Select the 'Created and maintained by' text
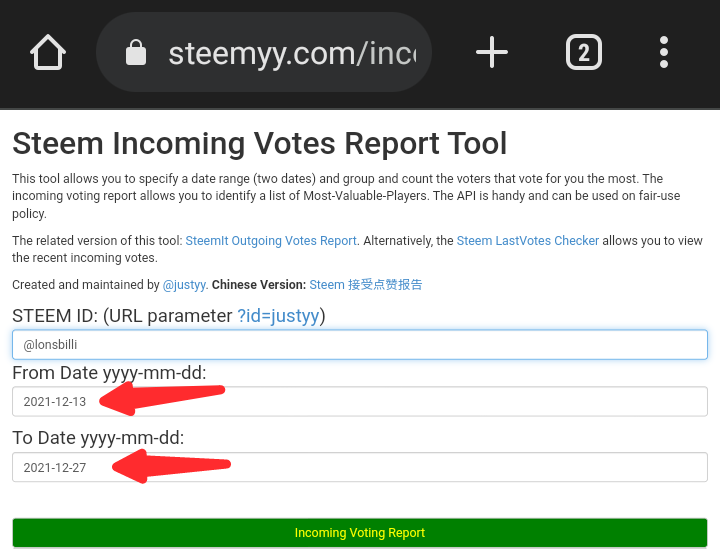Viewport: 720px width, 549px height. tap(85, 285)
